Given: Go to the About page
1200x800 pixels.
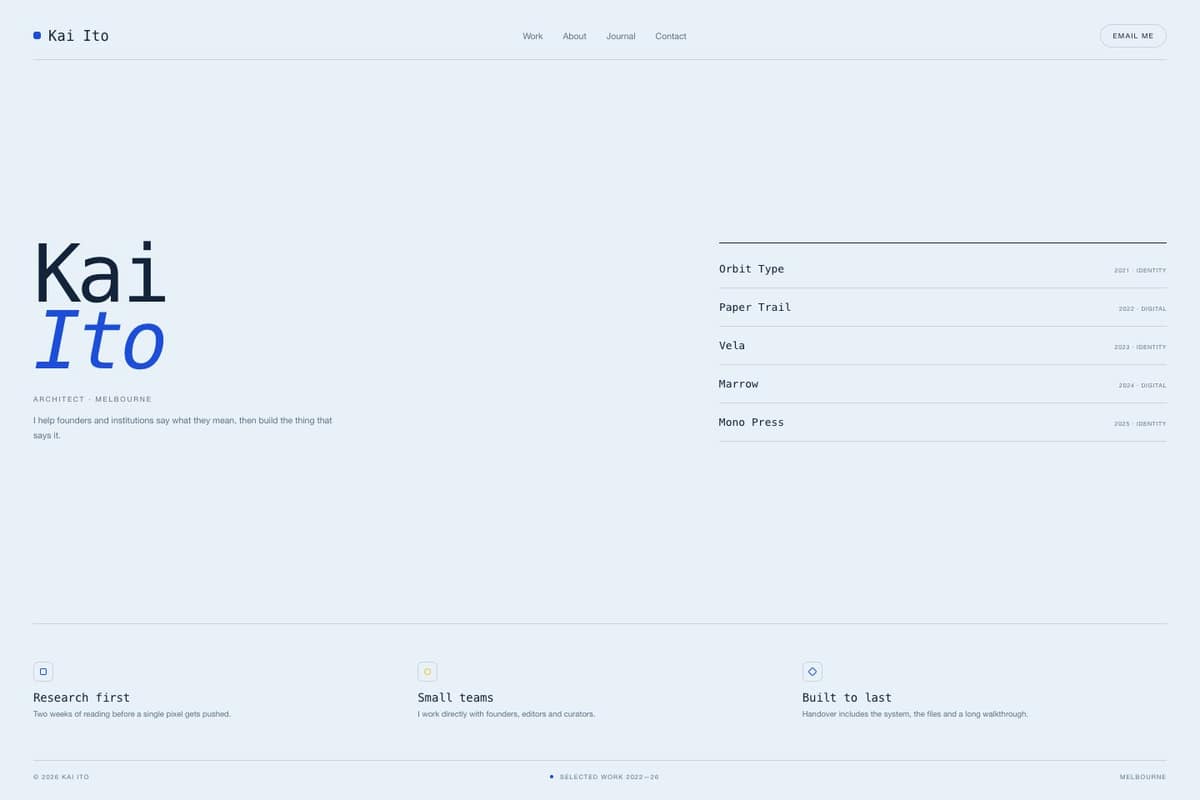Looking at the screenshot, I should coord(574,36).
